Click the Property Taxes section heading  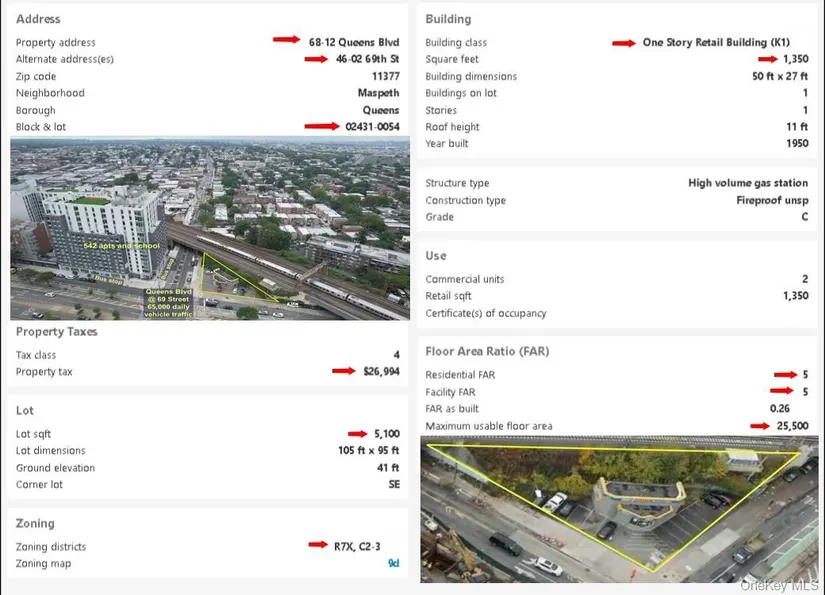57,332
